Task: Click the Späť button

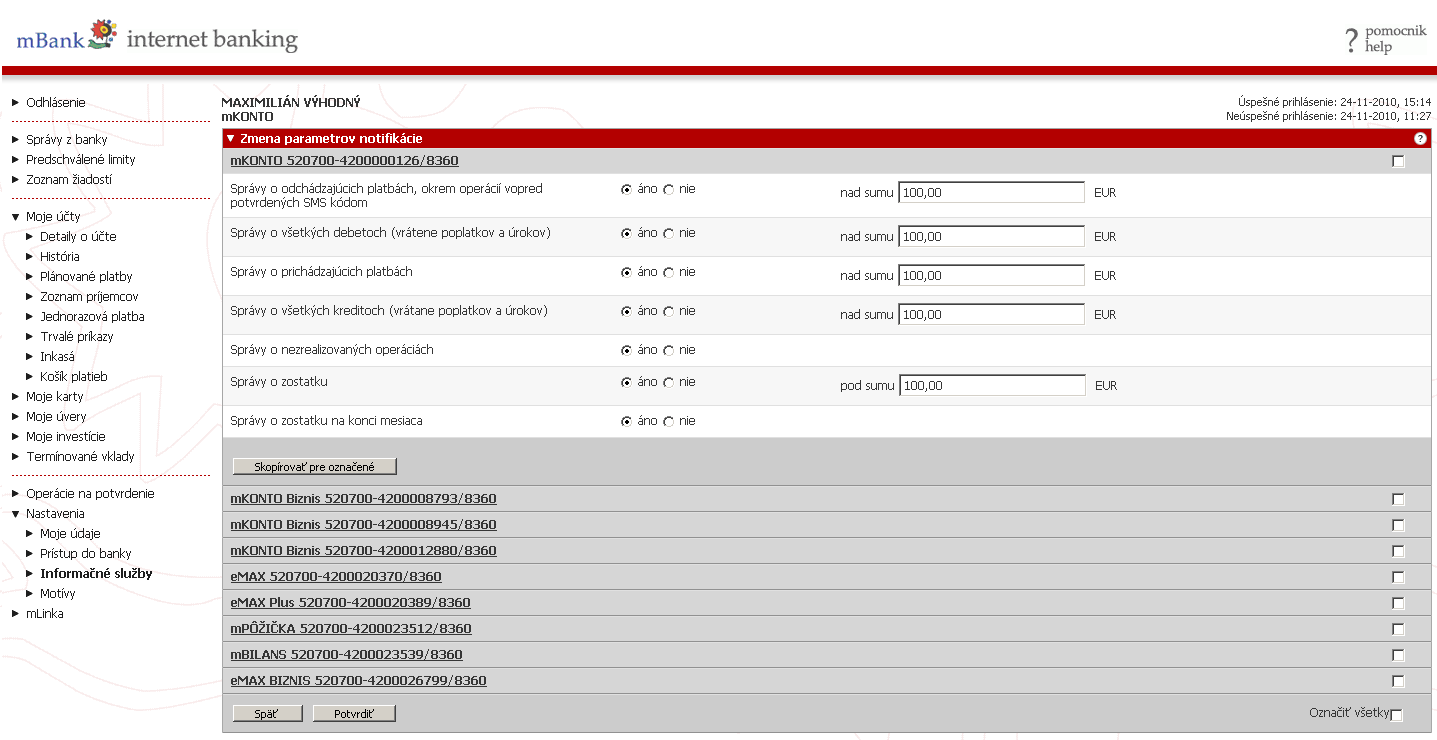Action: 268,714
